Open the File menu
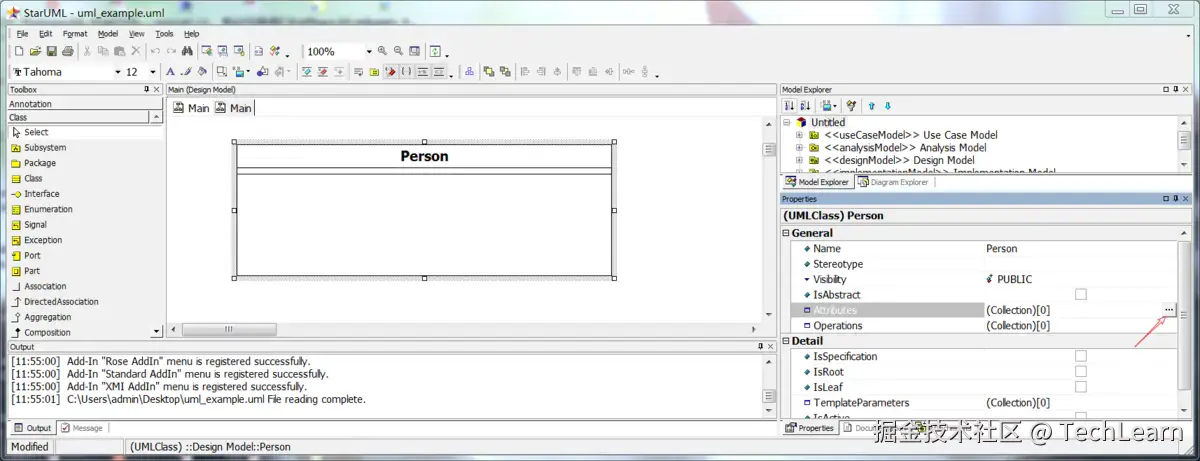 22,34
